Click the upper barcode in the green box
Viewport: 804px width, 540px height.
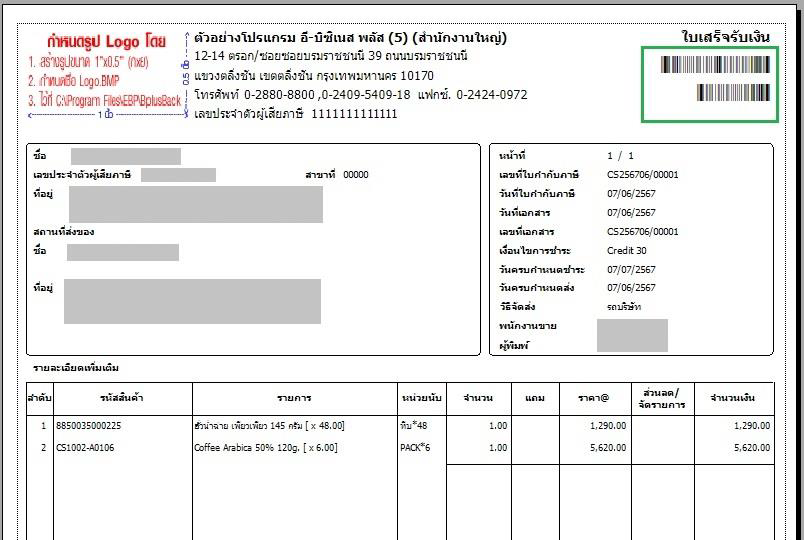click(714, 66)
